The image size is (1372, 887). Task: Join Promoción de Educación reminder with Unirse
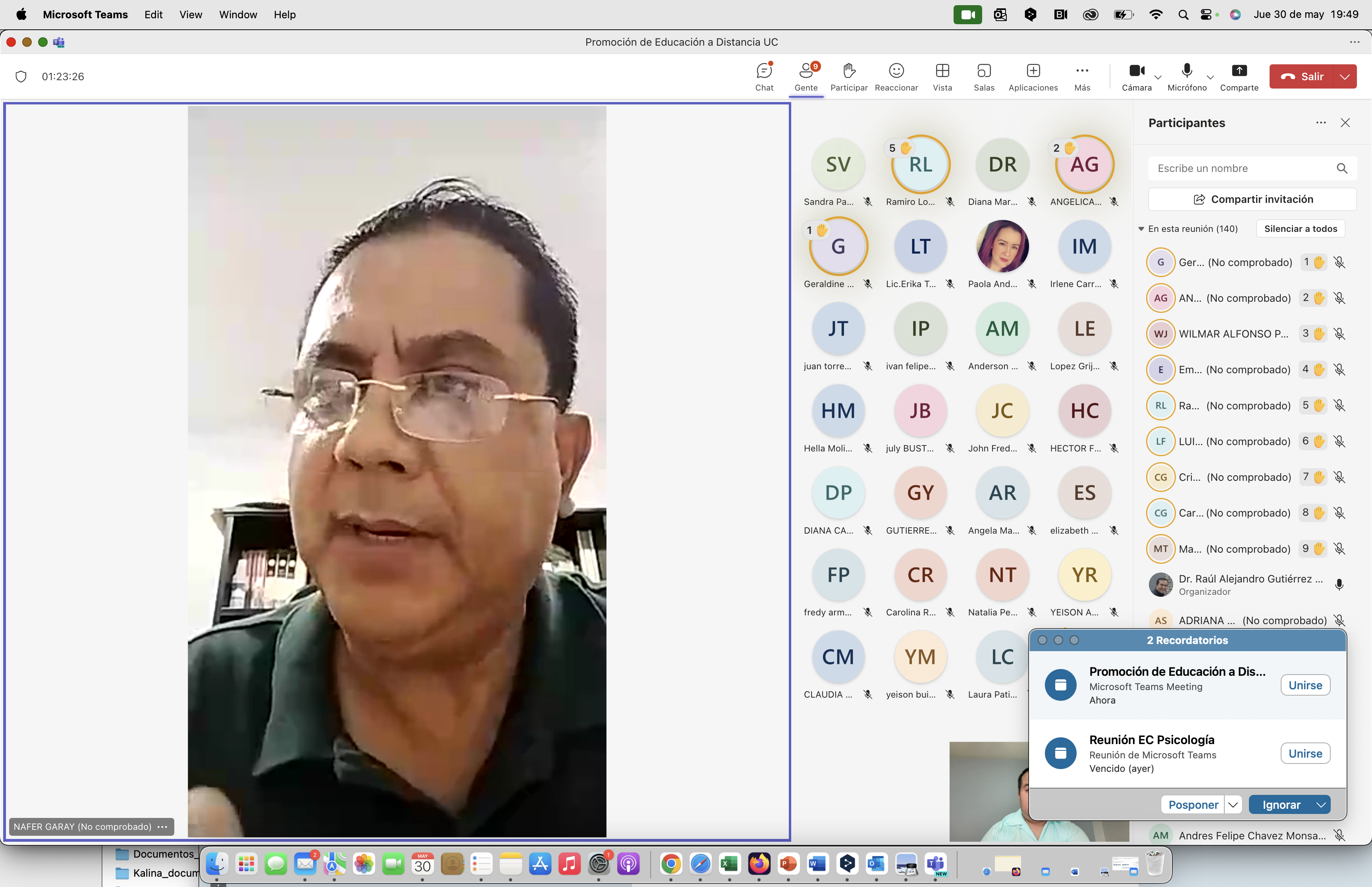click(1305, 685)
